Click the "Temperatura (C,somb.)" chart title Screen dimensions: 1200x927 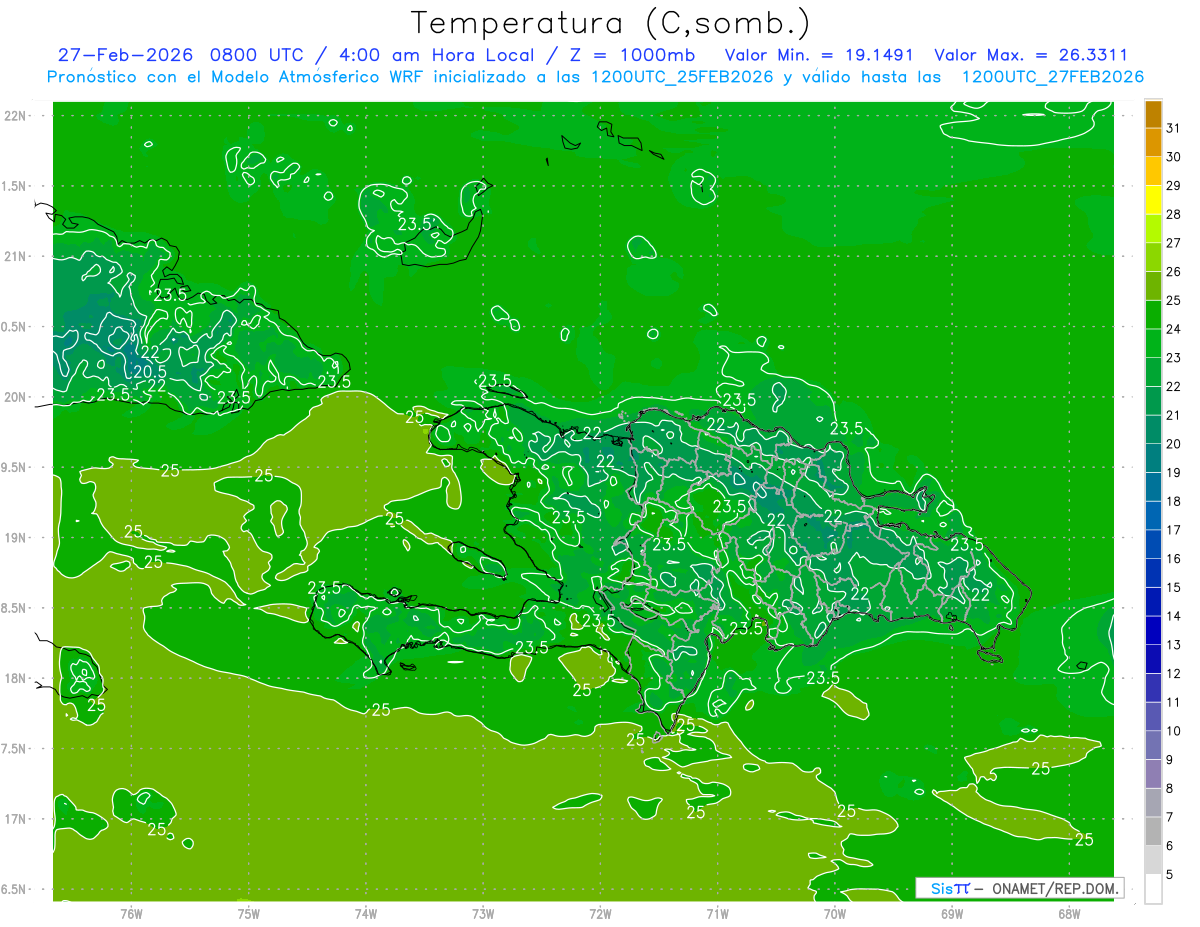[x=611, y=23]
